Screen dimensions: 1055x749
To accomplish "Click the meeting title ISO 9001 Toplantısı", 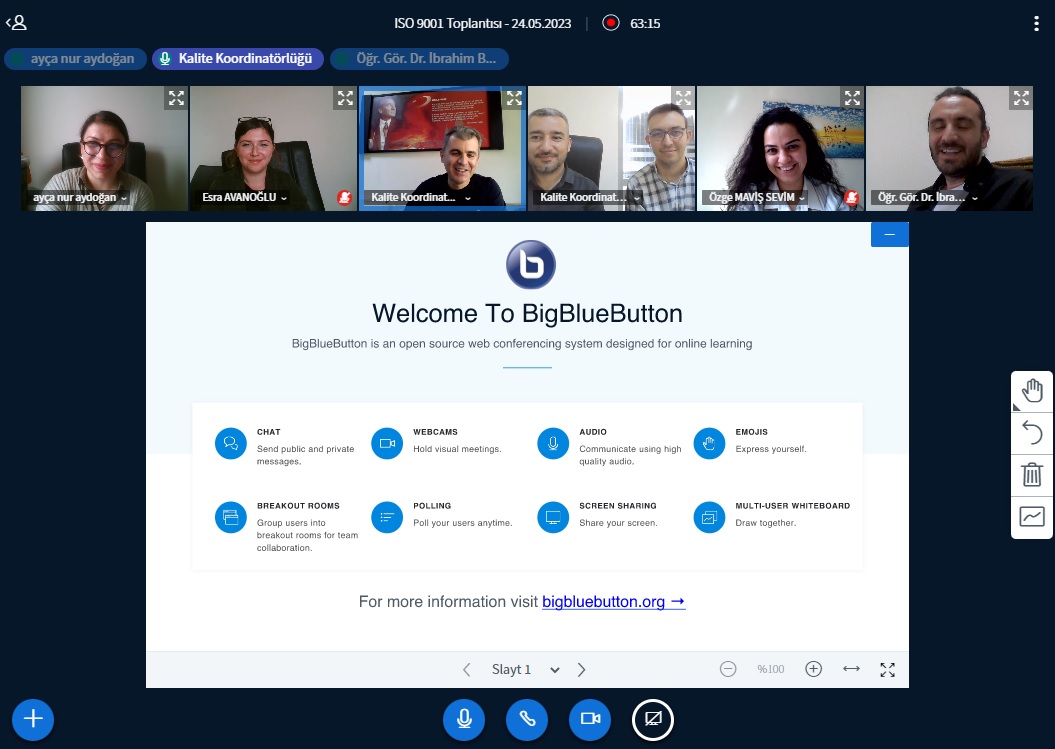I will [482, 24].
